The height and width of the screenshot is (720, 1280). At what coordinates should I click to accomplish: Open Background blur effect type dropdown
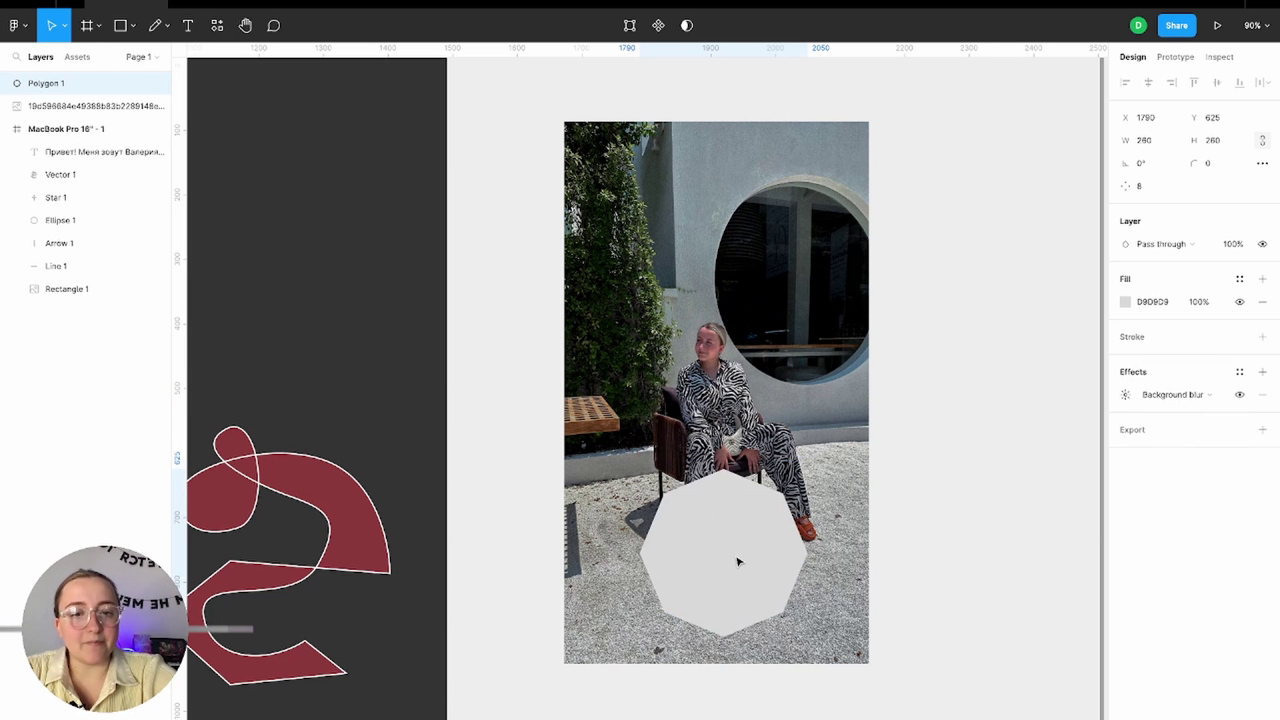[1176, 395]
